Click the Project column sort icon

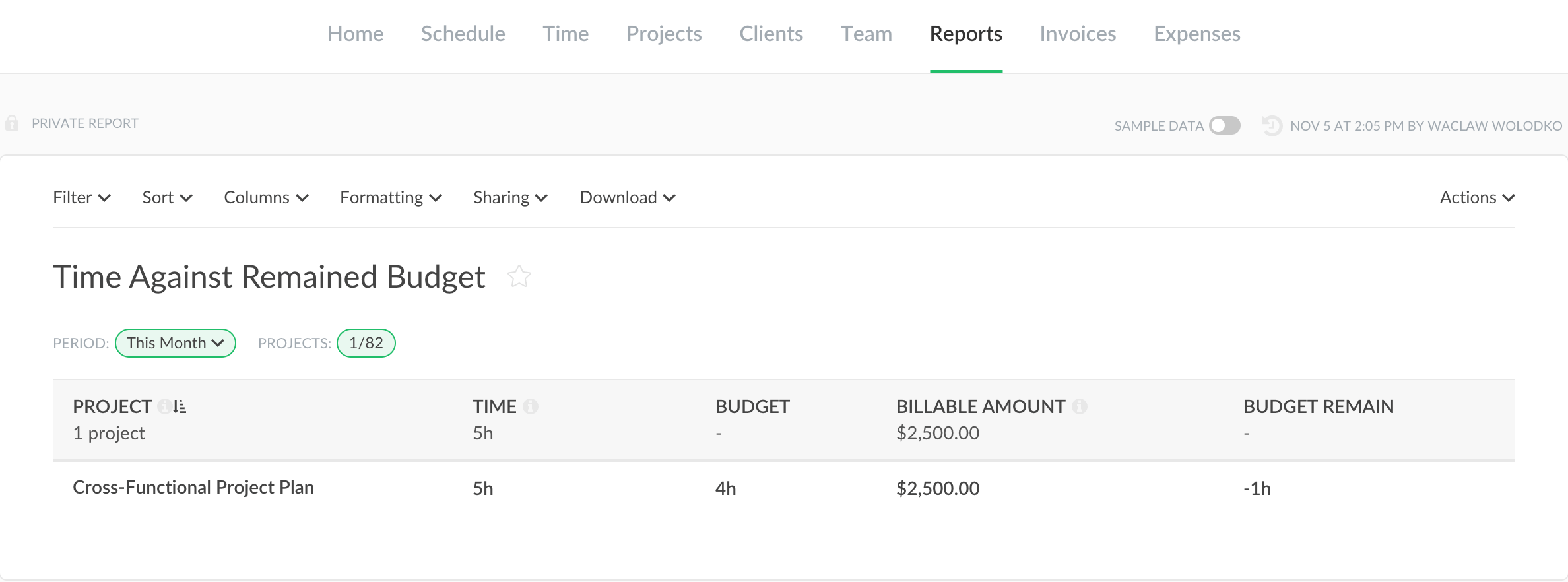[x=180, y=406]
